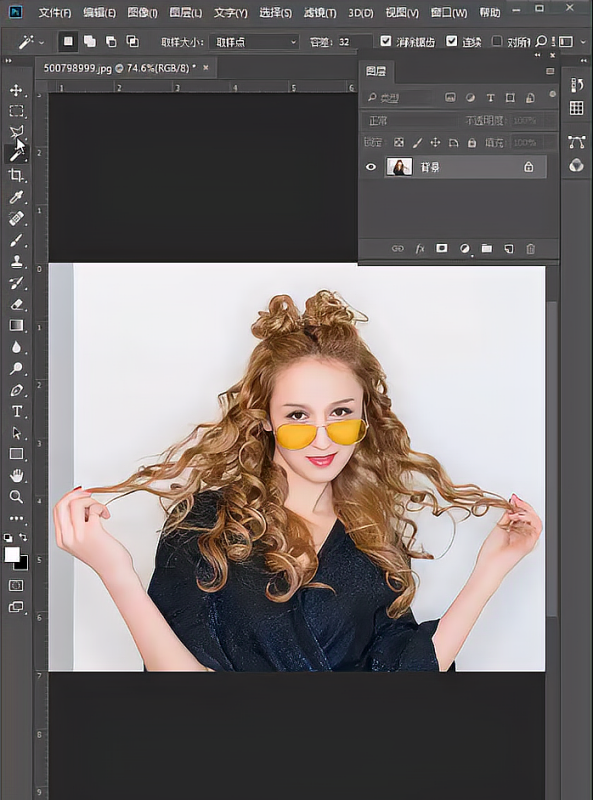Create a new layer in Layers panel
Viewport: 593px width, 800px height.
click(x=509, y=248)
